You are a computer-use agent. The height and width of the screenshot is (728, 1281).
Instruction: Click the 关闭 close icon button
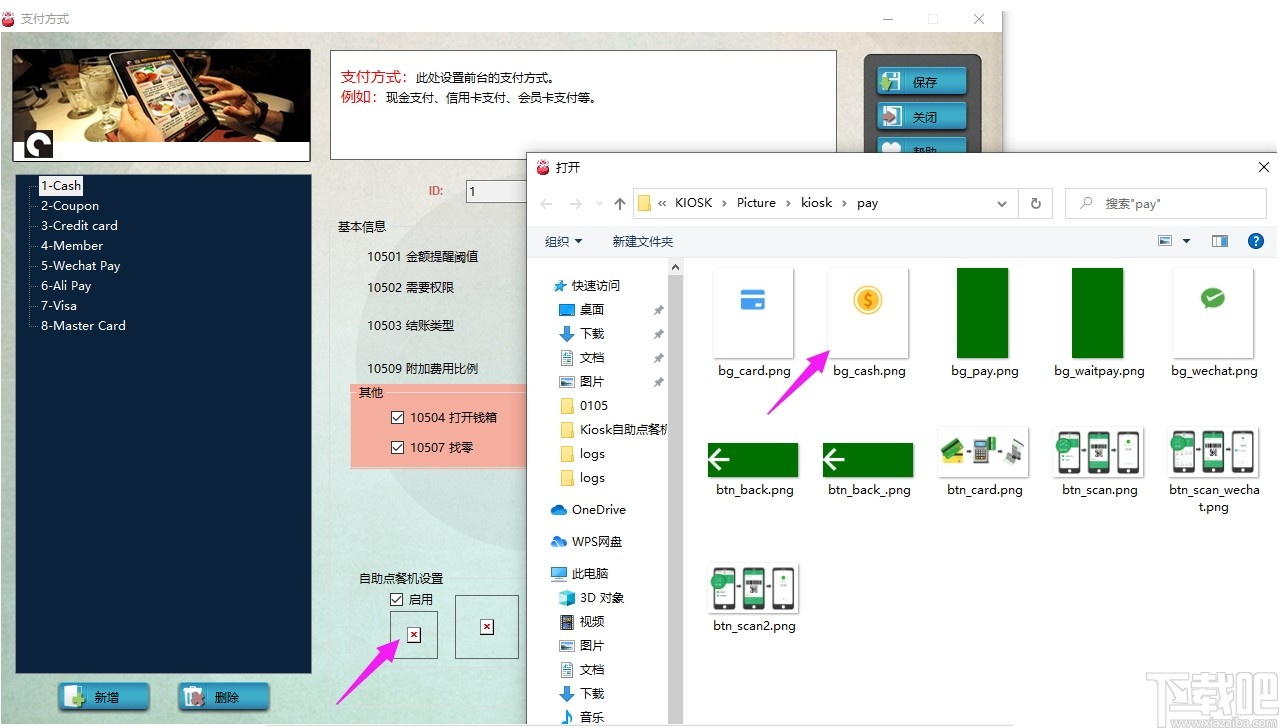coord(893,115)
